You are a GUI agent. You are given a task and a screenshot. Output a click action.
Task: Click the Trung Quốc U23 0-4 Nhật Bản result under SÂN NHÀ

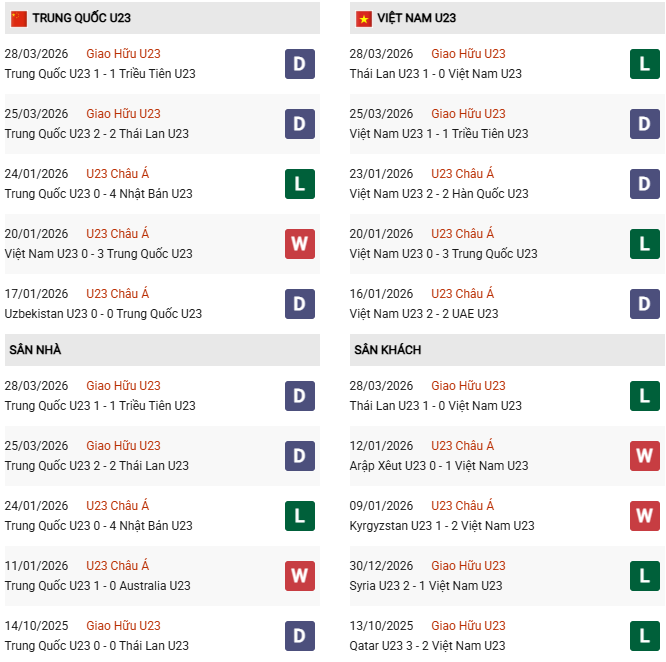tap(98, 526)
